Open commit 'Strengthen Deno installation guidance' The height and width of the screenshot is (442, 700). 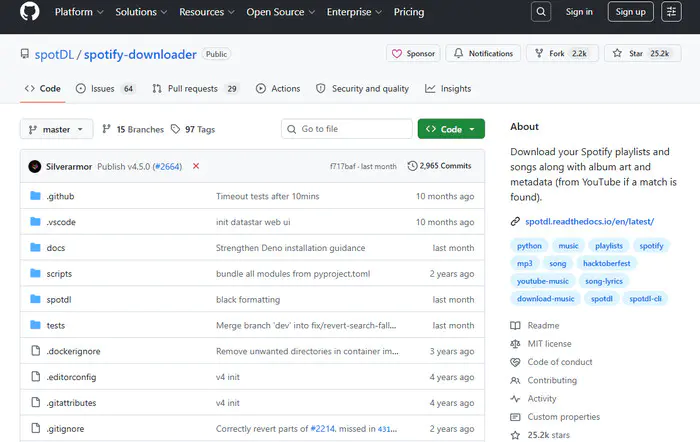pyautogui.click(x=290, y=248)
